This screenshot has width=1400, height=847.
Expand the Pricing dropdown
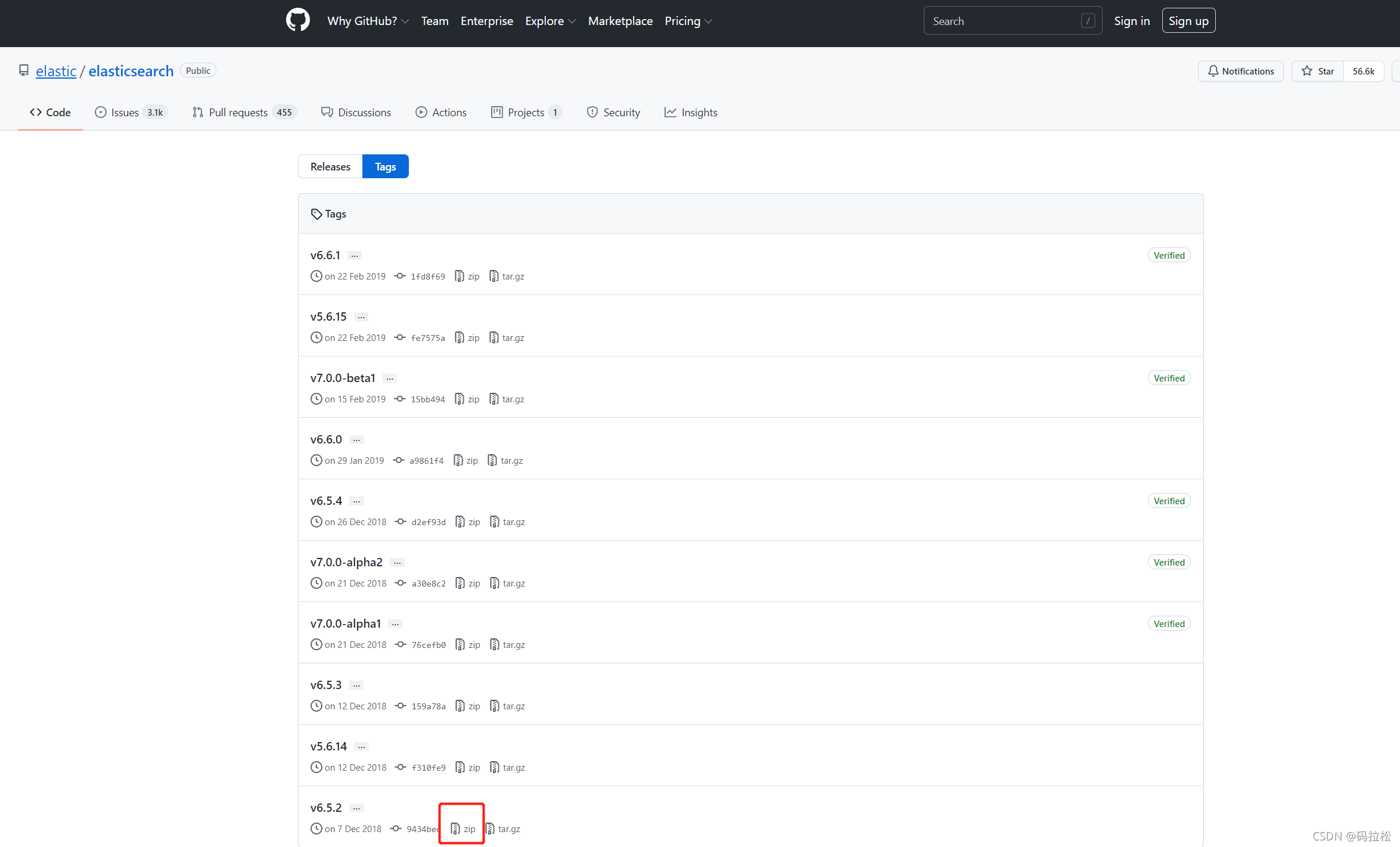click(688, 21)
